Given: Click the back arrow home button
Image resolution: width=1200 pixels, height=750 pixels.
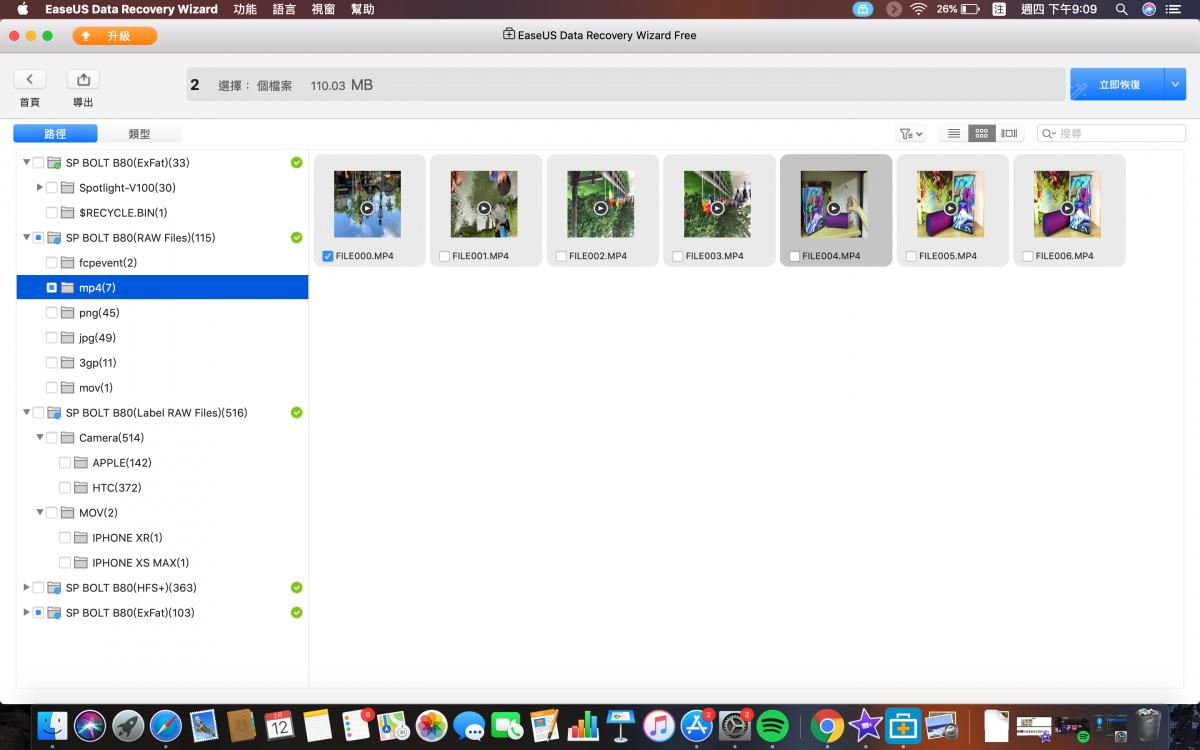Looking at the screenshot, I should (x=30, y=80).
